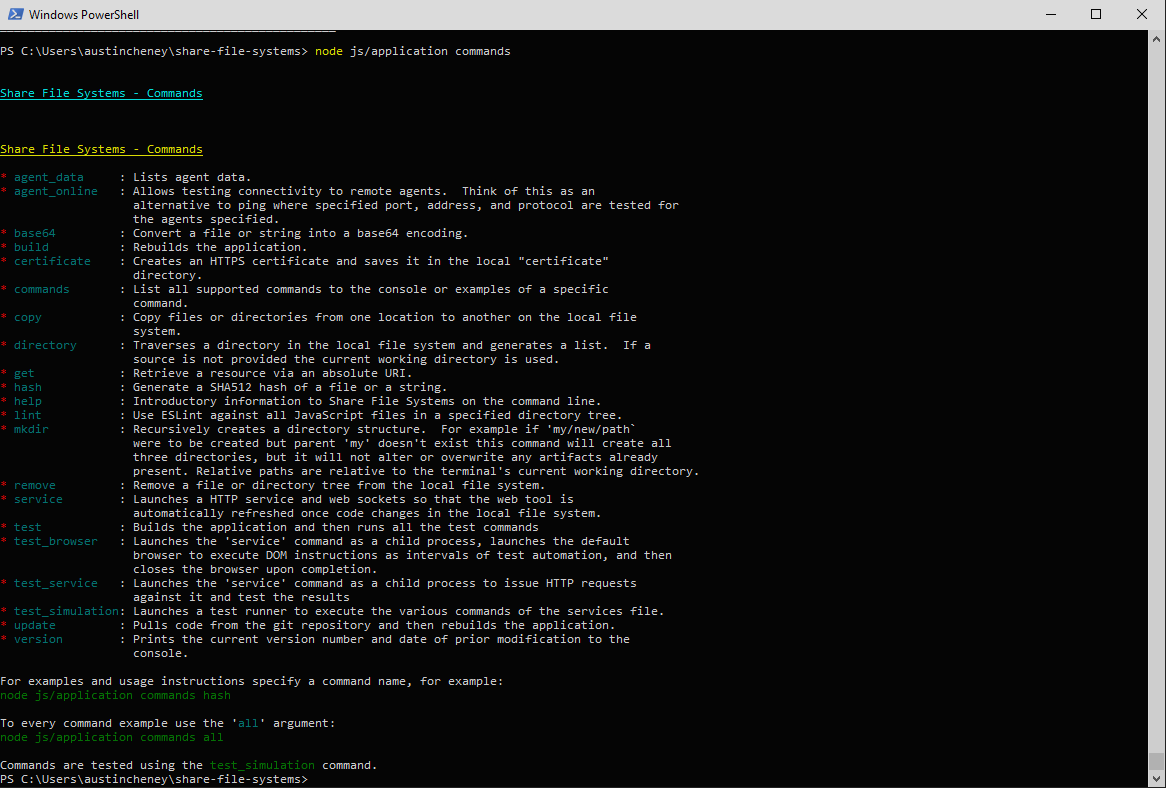Viewport: 1166px width, 788px height.
Task: Click the 'copy' command name
Action: click(x=28, y=317)
